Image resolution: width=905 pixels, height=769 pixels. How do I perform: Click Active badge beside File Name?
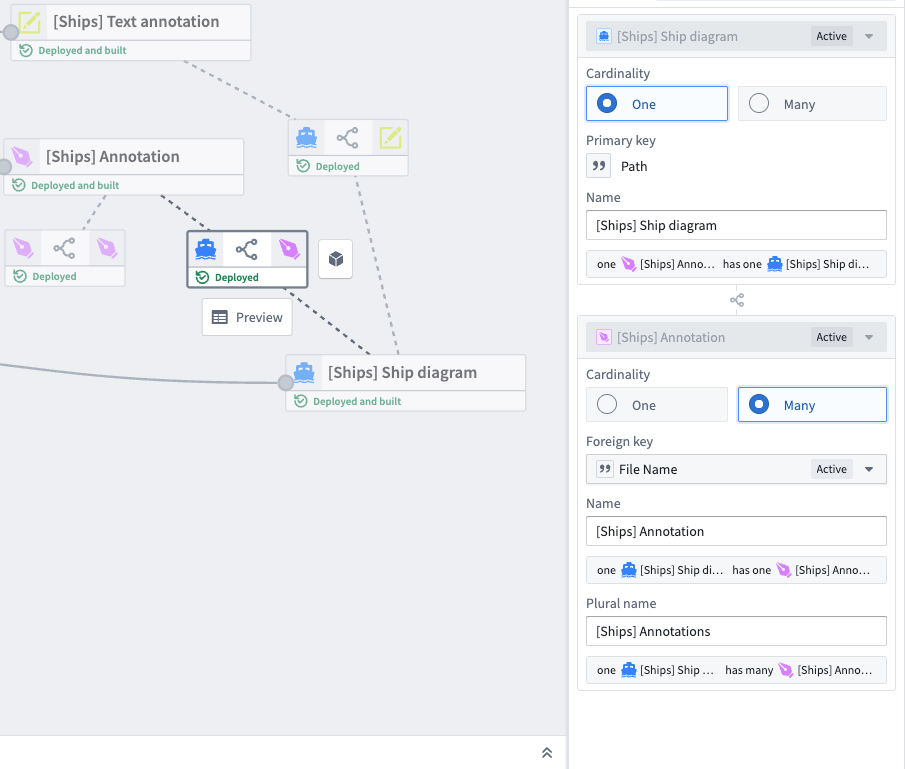[x=831, y=469]
